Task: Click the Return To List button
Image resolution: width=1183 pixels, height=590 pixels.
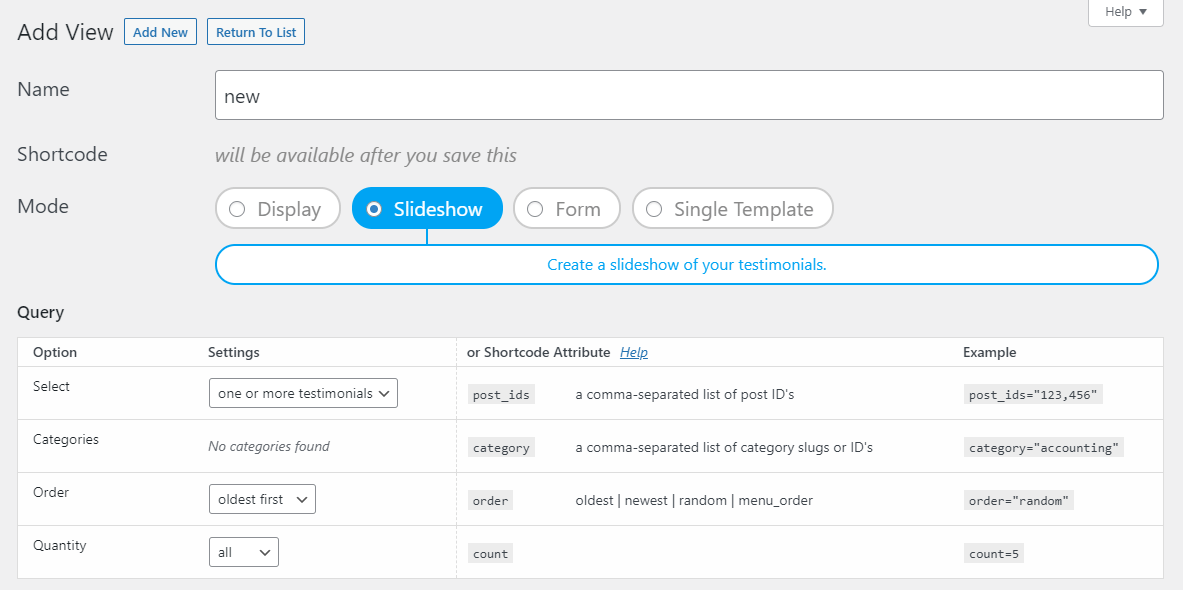Action: coord(255,31)
